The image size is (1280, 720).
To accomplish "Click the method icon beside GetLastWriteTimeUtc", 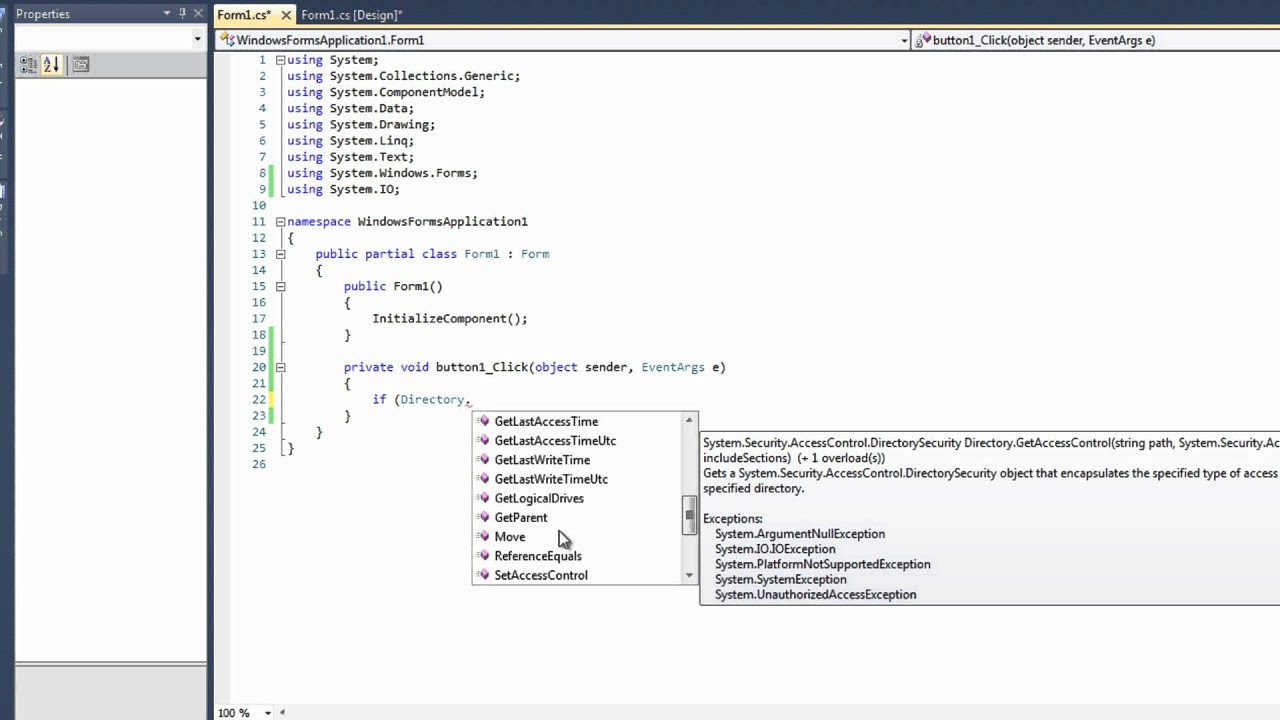I will point(484,479).
